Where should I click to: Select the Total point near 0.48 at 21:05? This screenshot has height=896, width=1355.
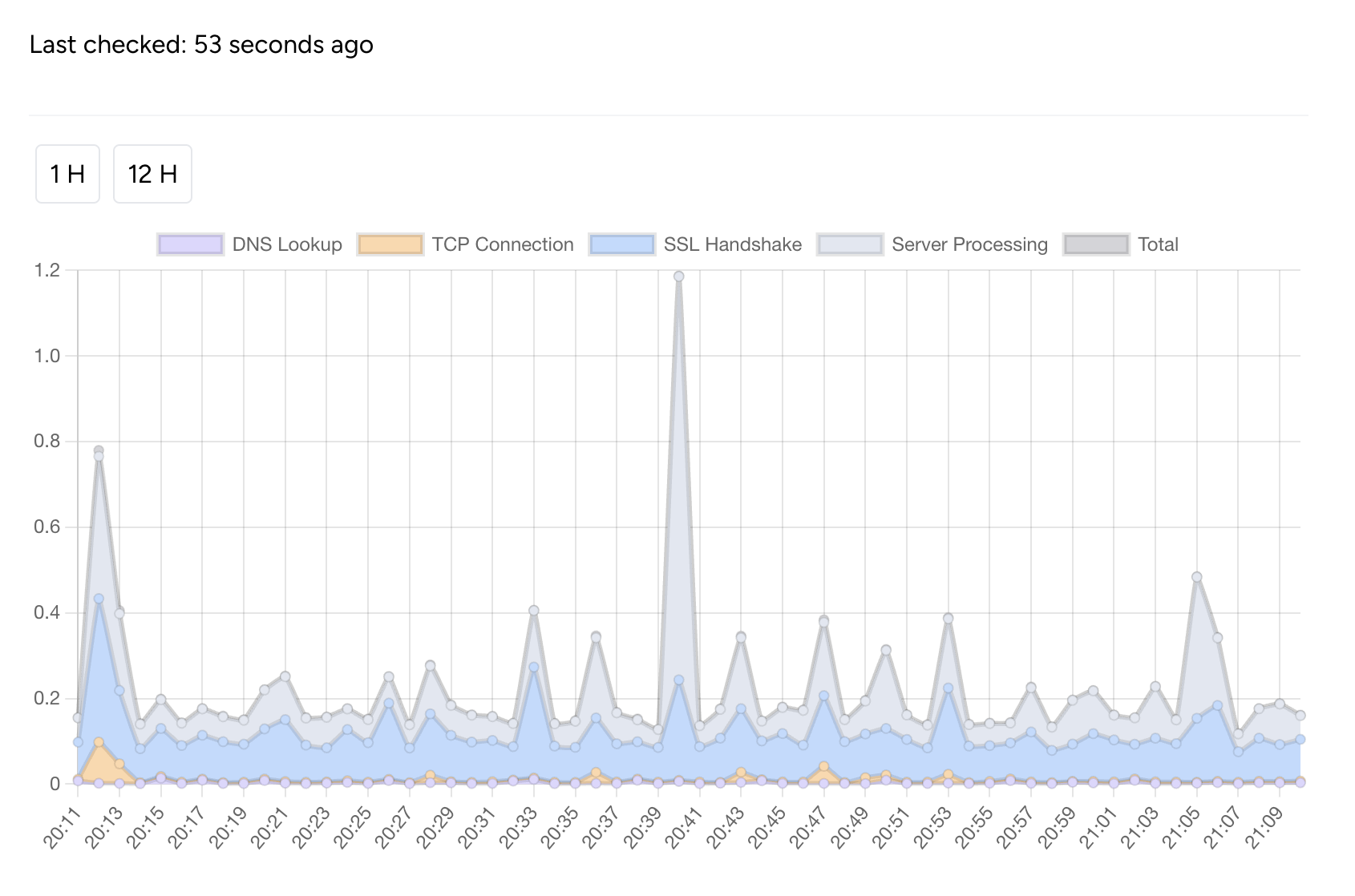point(1197,577)
